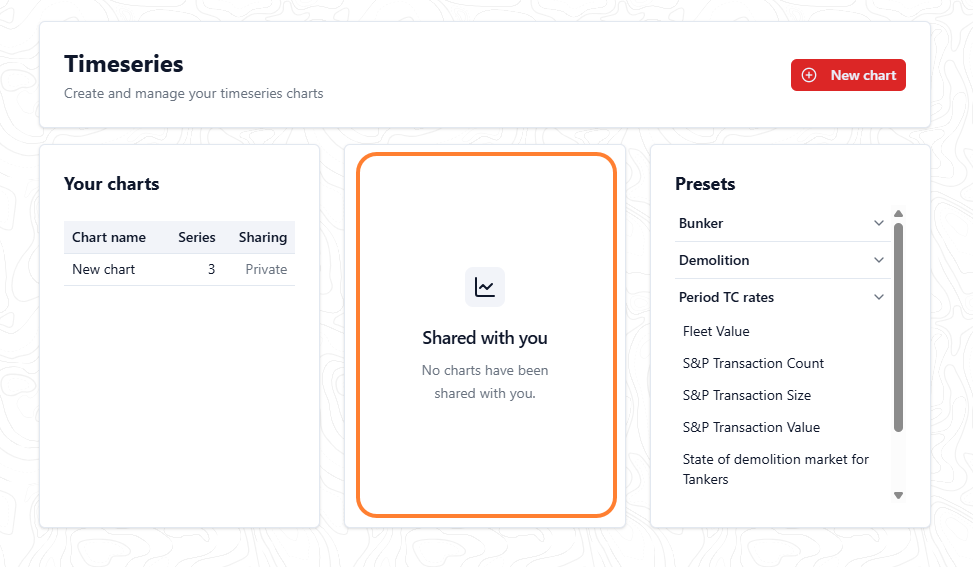This screenshot has width=973, height=567.
Task: Click the Presets heading
Action: (705, 184)
